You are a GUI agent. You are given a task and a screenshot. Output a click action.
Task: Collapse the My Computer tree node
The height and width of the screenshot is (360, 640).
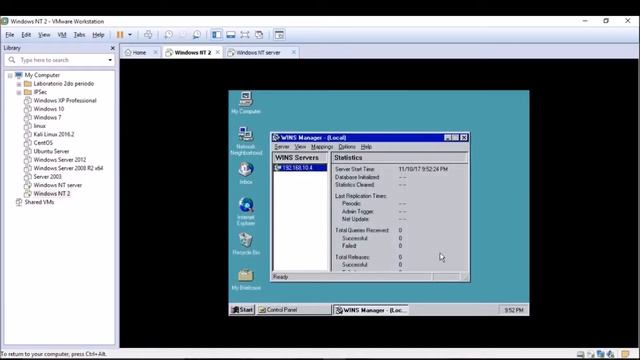click(10, 76)
